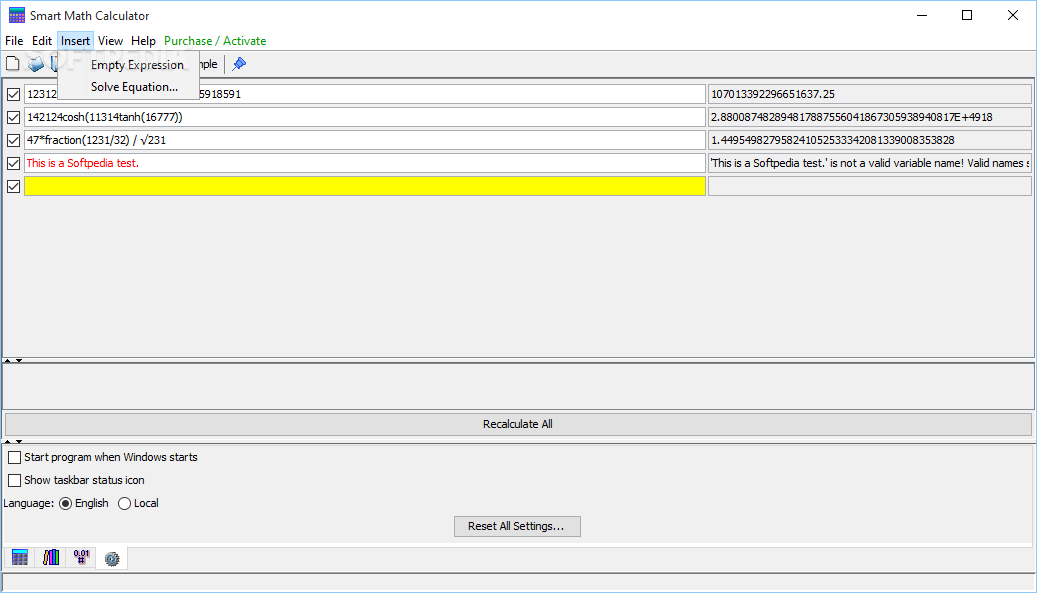
Task: Enable Start program when Windows starts
Action: (x=15, y=457)
